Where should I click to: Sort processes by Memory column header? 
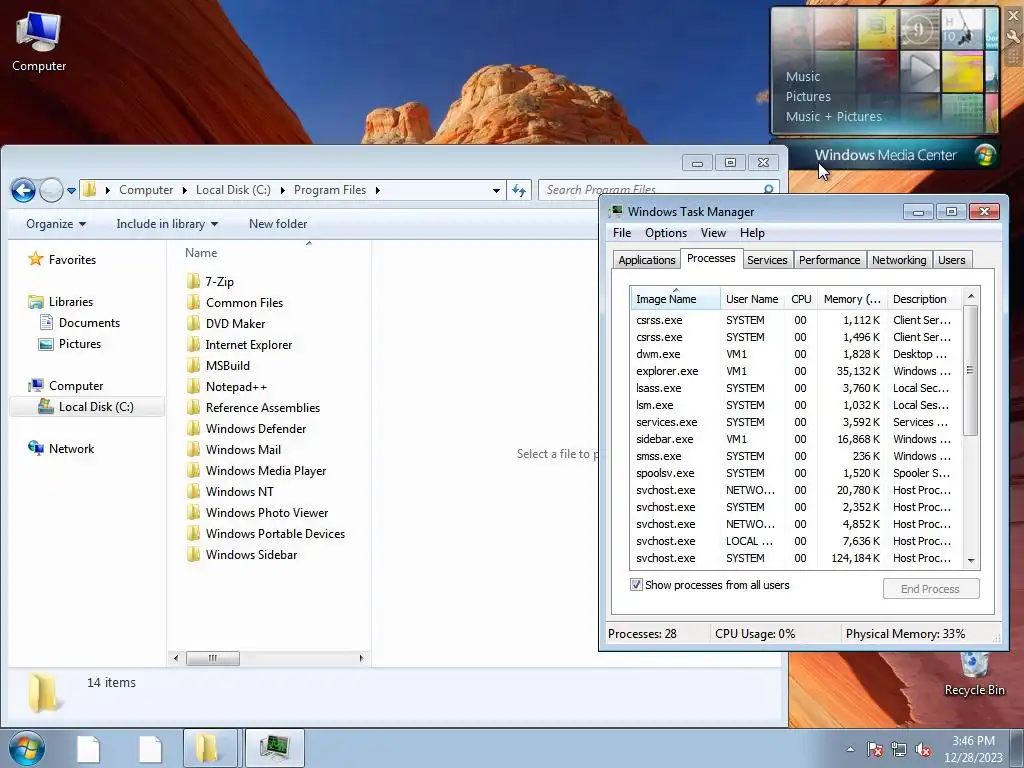point(852,299)
